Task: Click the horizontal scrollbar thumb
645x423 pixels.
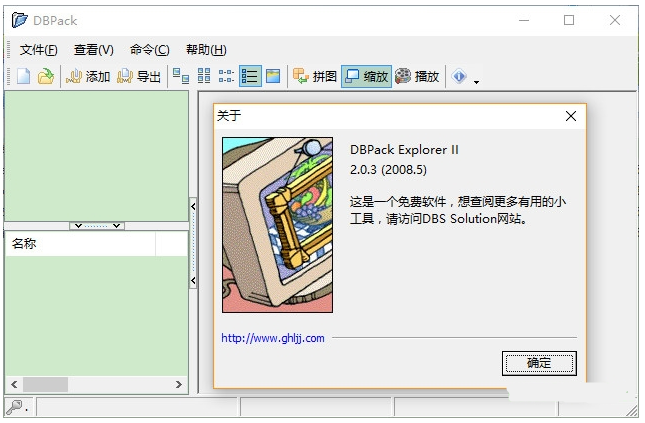Action: (x=45, y=384)
